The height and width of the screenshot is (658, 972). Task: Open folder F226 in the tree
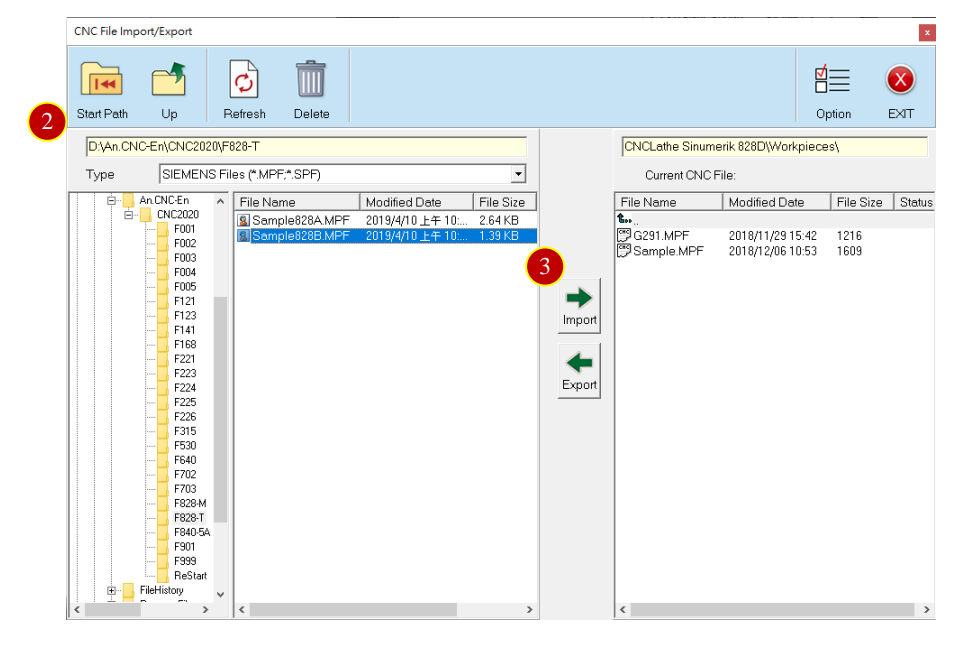(184, 417)
